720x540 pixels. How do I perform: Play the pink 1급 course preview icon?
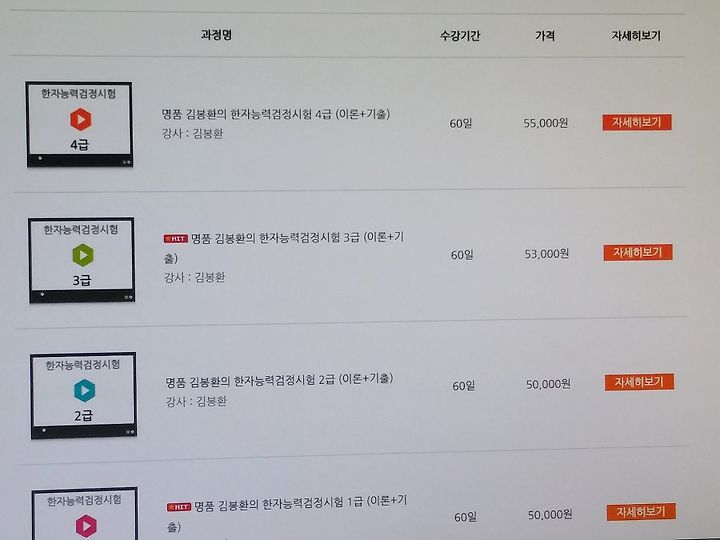pyautogui.click(x=86, y=526)
